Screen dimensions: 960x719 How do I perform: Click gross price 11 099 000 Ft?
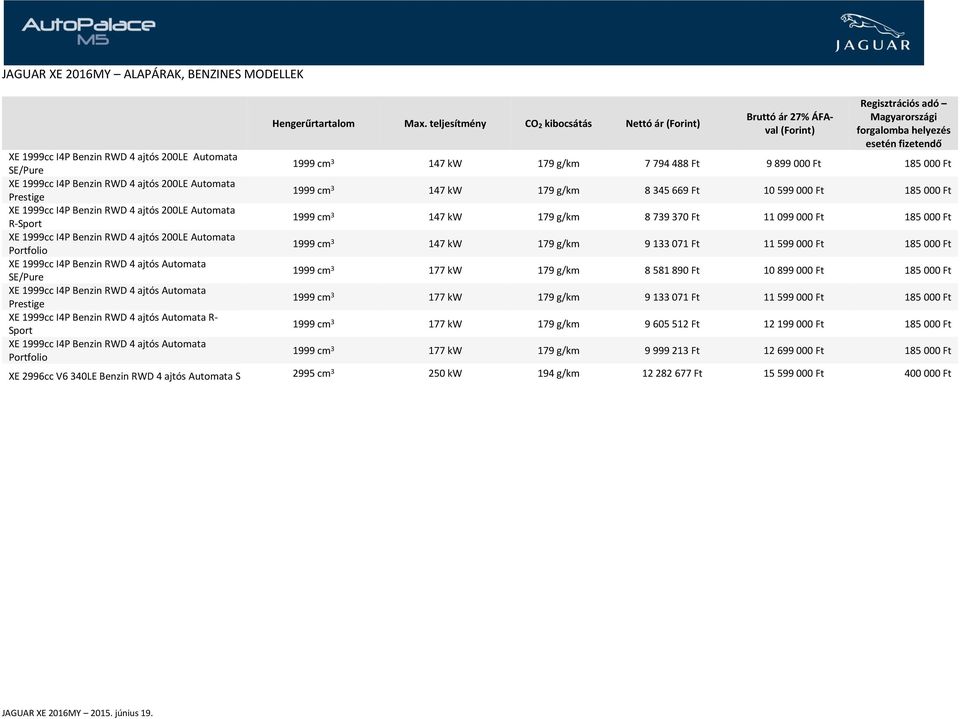point(793,217)
